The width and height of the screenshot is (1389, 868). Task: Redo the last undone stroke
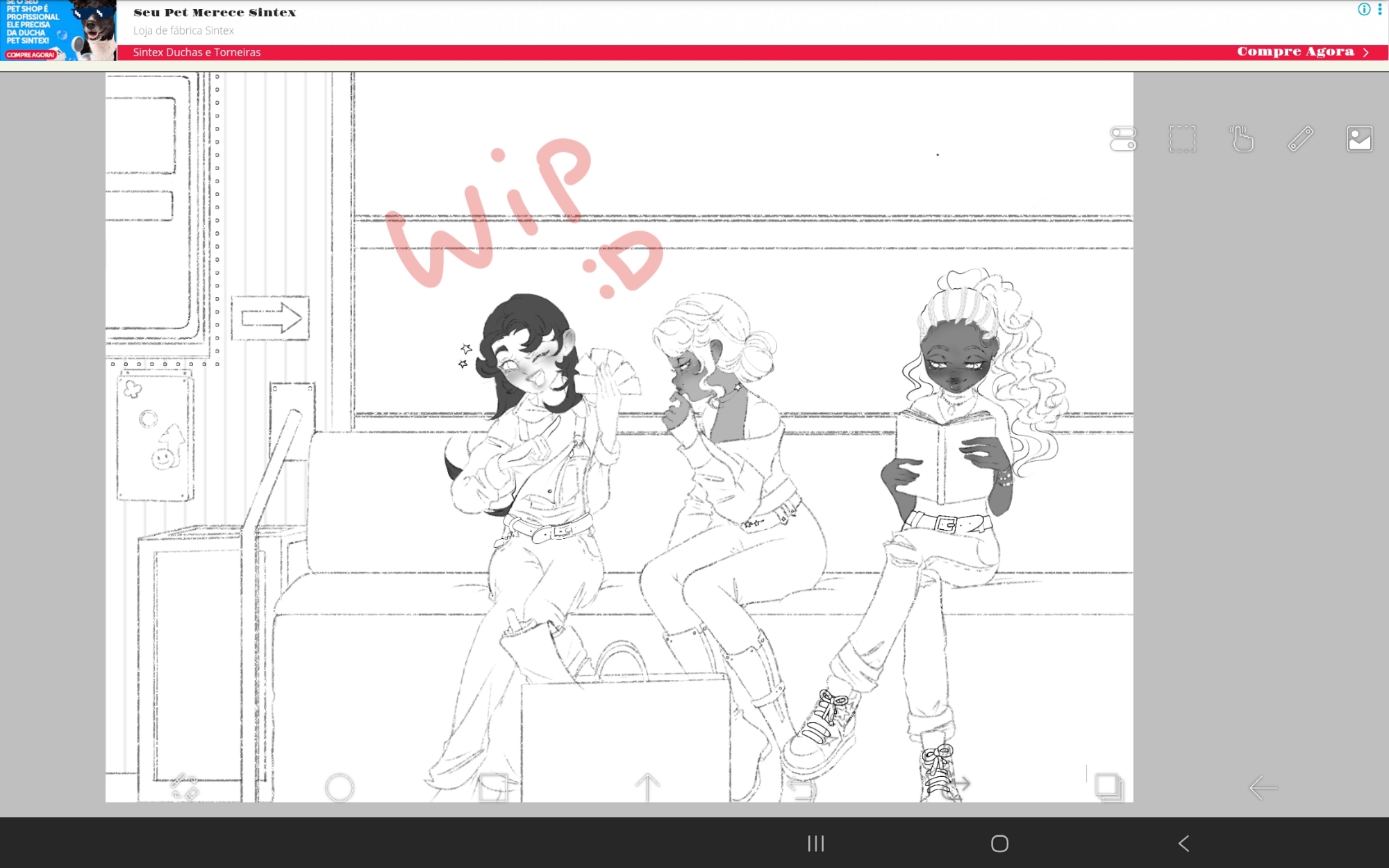click(x=957, y=785)
